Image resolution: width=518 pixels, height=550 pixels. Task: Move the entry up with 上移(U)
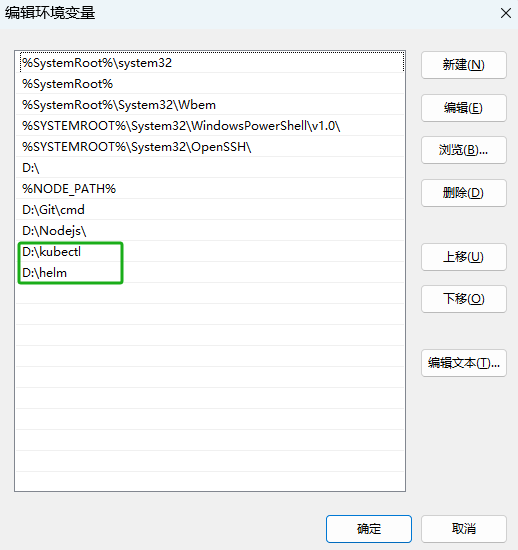pyautogui.click(x=464, y=257)
